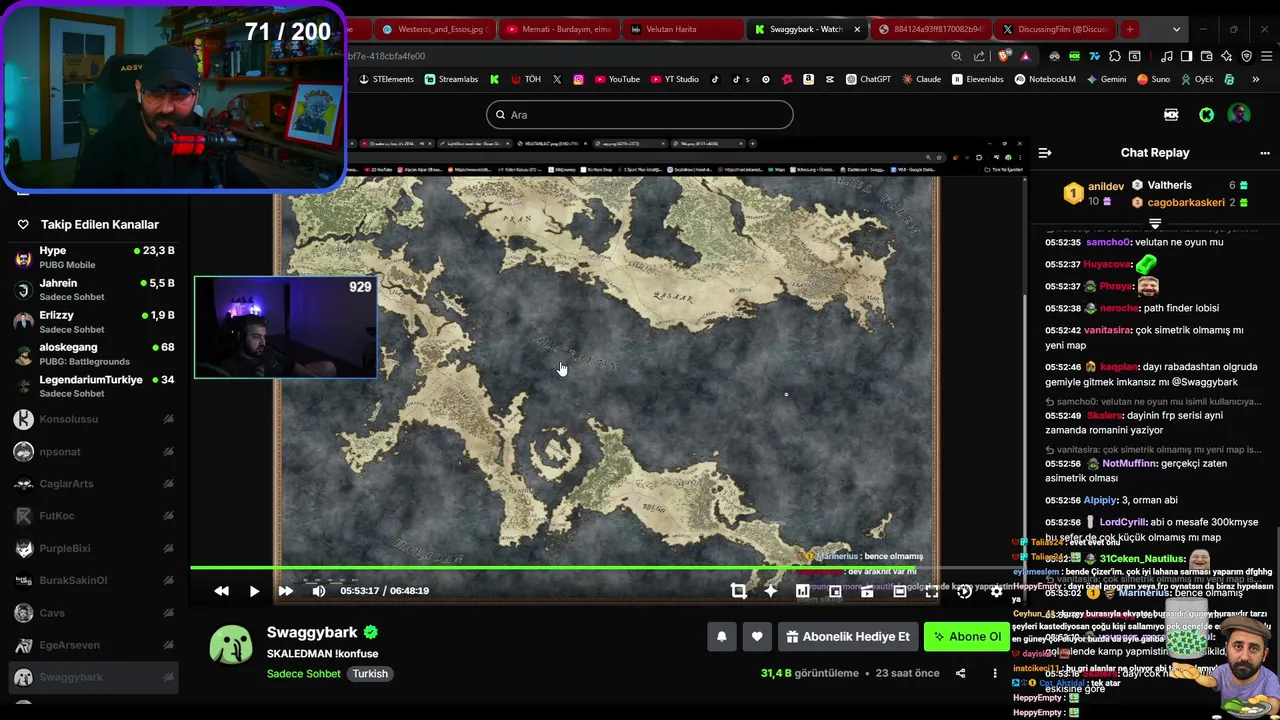Switch to the DiscussingFilm X tab
Viewport: 1280px width, 720px height.
click(1056, 29)
